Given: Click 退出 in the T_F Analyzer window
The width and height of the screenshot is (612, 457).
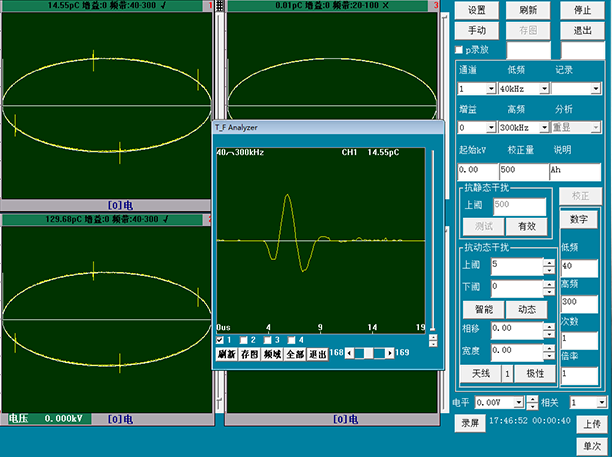Looking at the screenshot, I should 317,353.
